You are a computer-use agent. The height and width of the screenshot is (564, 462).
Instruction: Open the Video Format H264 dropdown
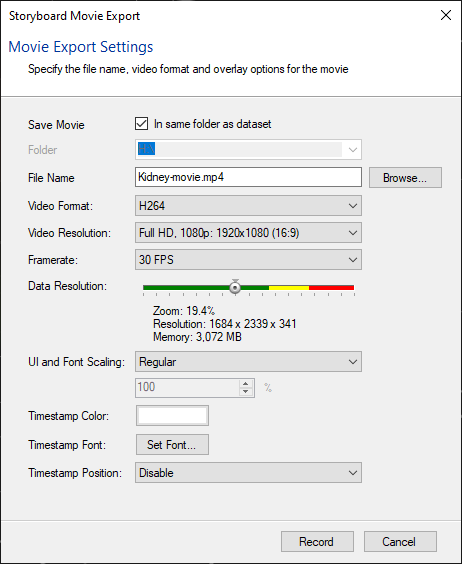coord(248,206)
